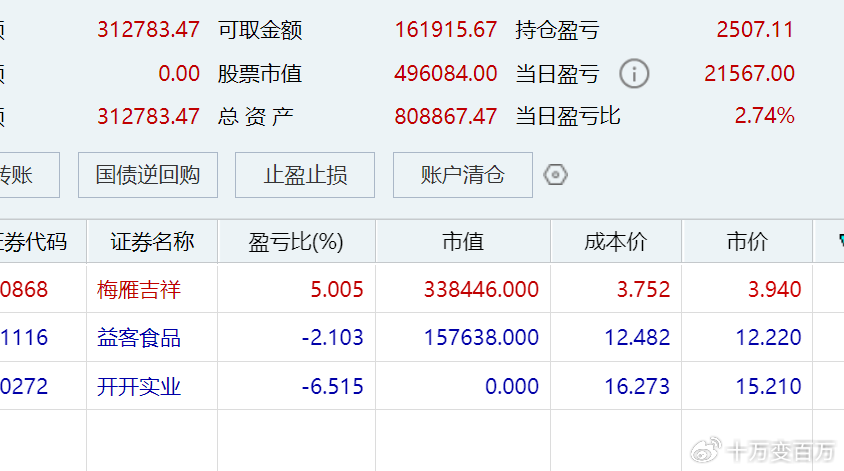Open the hexagon settings icon next to 账户清仓
Image resolution: width=844 pixels, height=471 pixels.
click(555, 175)
